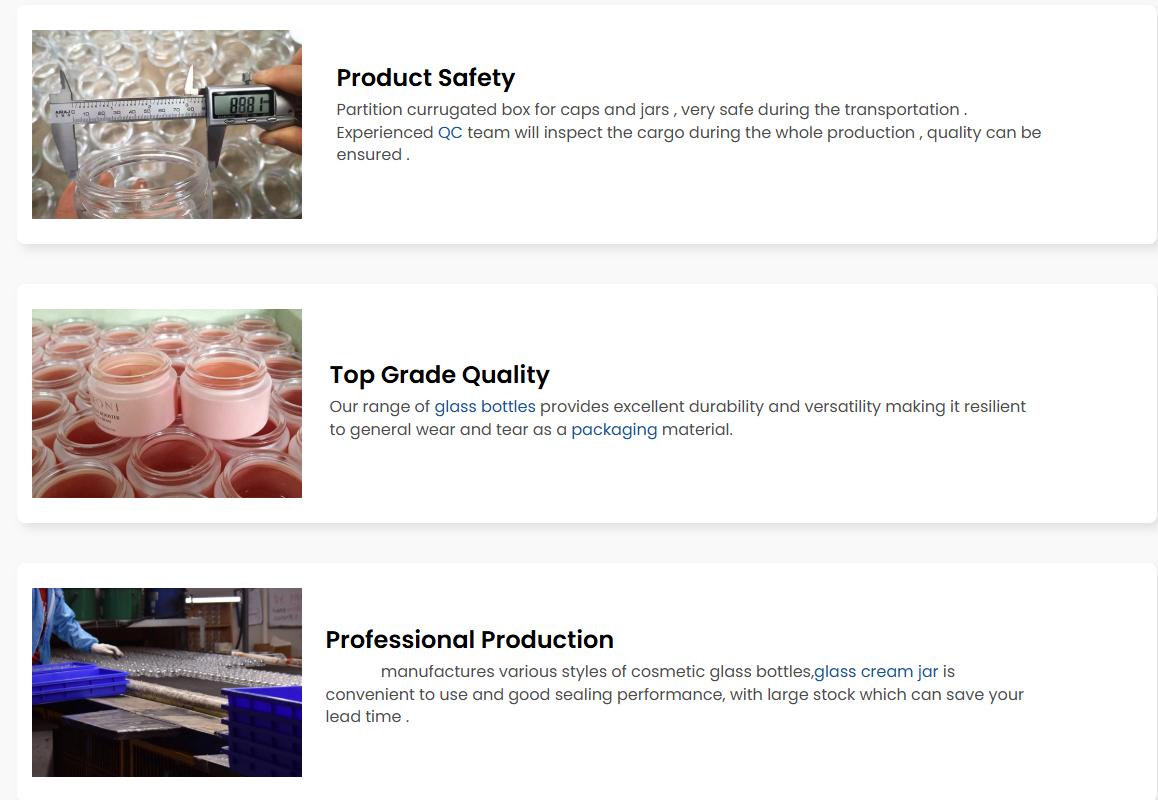
Task: Select the 'Professional Production' heading
Action: point(469,640)
